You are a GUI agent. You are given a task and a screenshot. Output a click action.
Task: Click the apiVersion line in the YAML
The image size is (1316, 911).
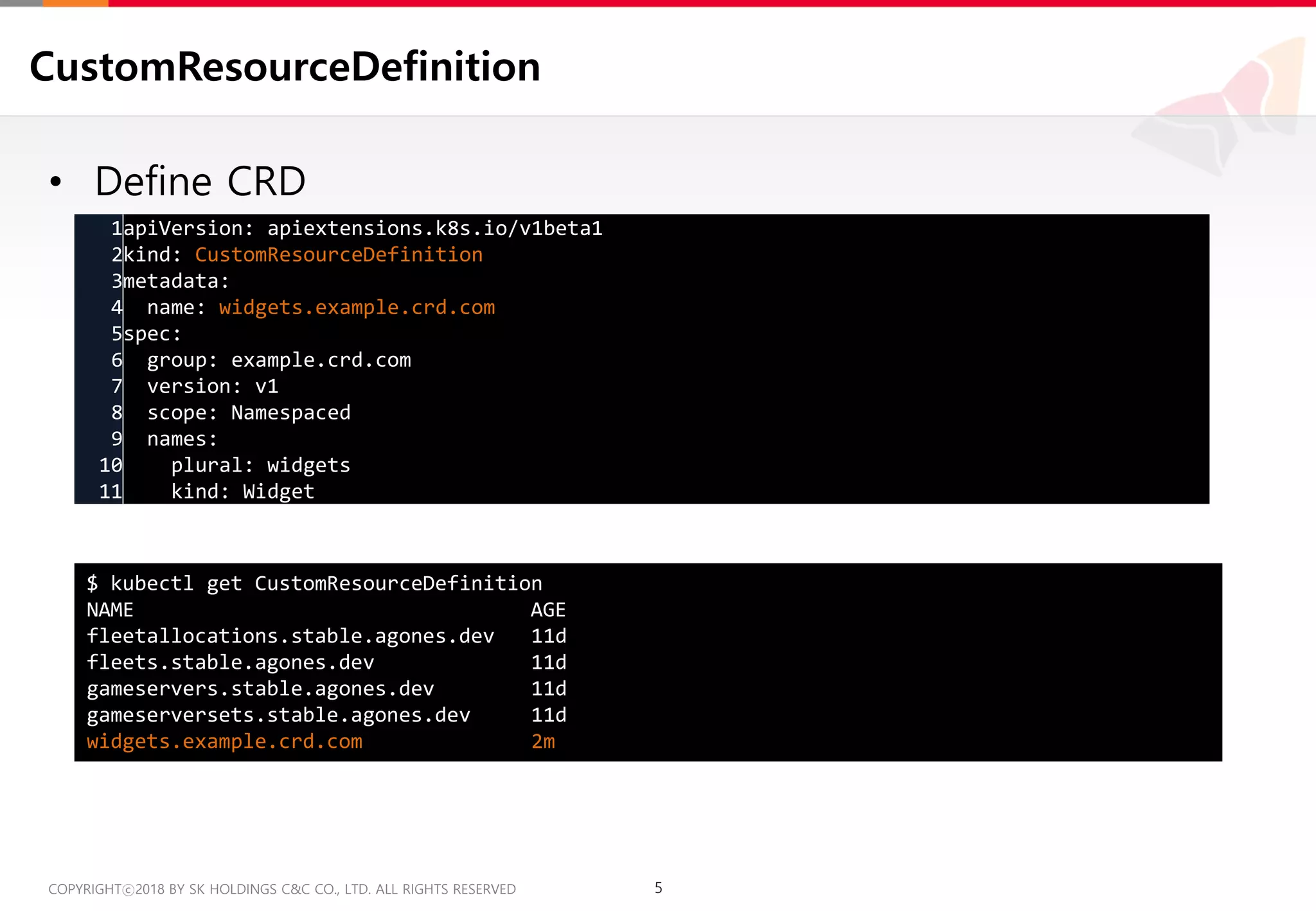point(363,229)
